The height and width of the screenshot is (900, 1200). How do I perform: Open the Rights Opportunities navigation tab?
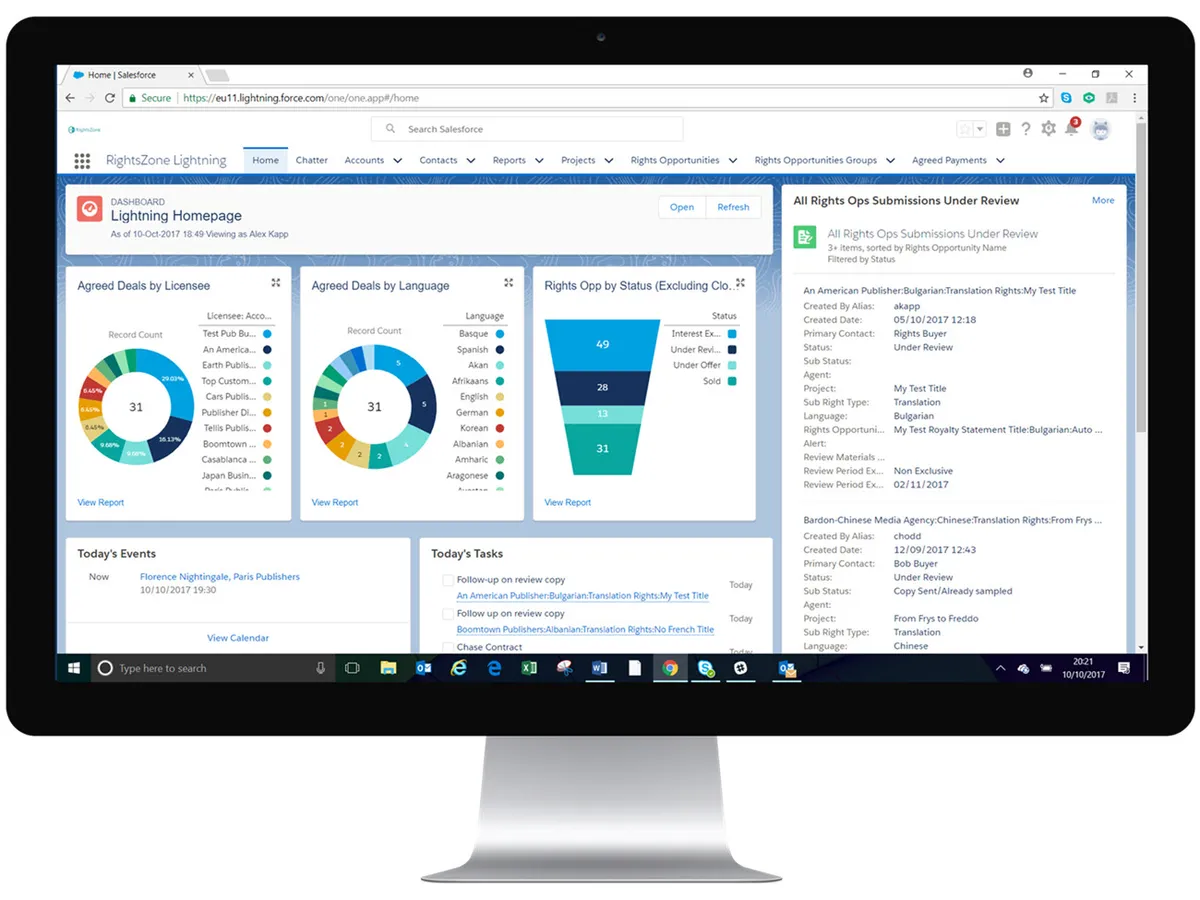pos(675,160)
